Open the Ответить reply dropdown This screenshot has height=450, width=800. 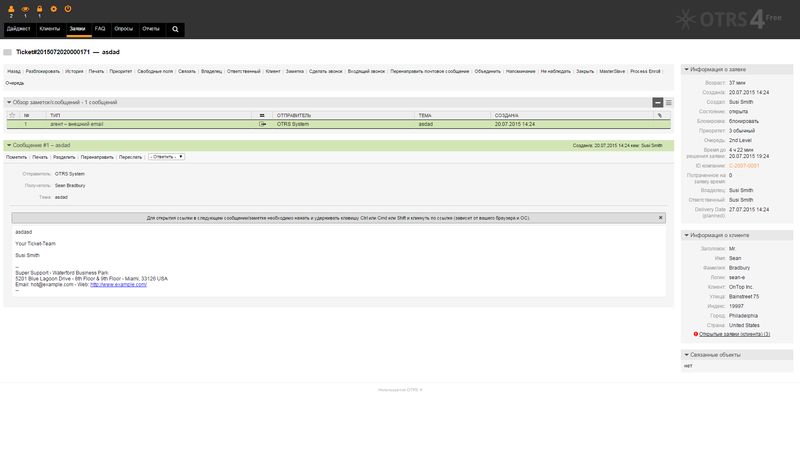tap(166, 157)
